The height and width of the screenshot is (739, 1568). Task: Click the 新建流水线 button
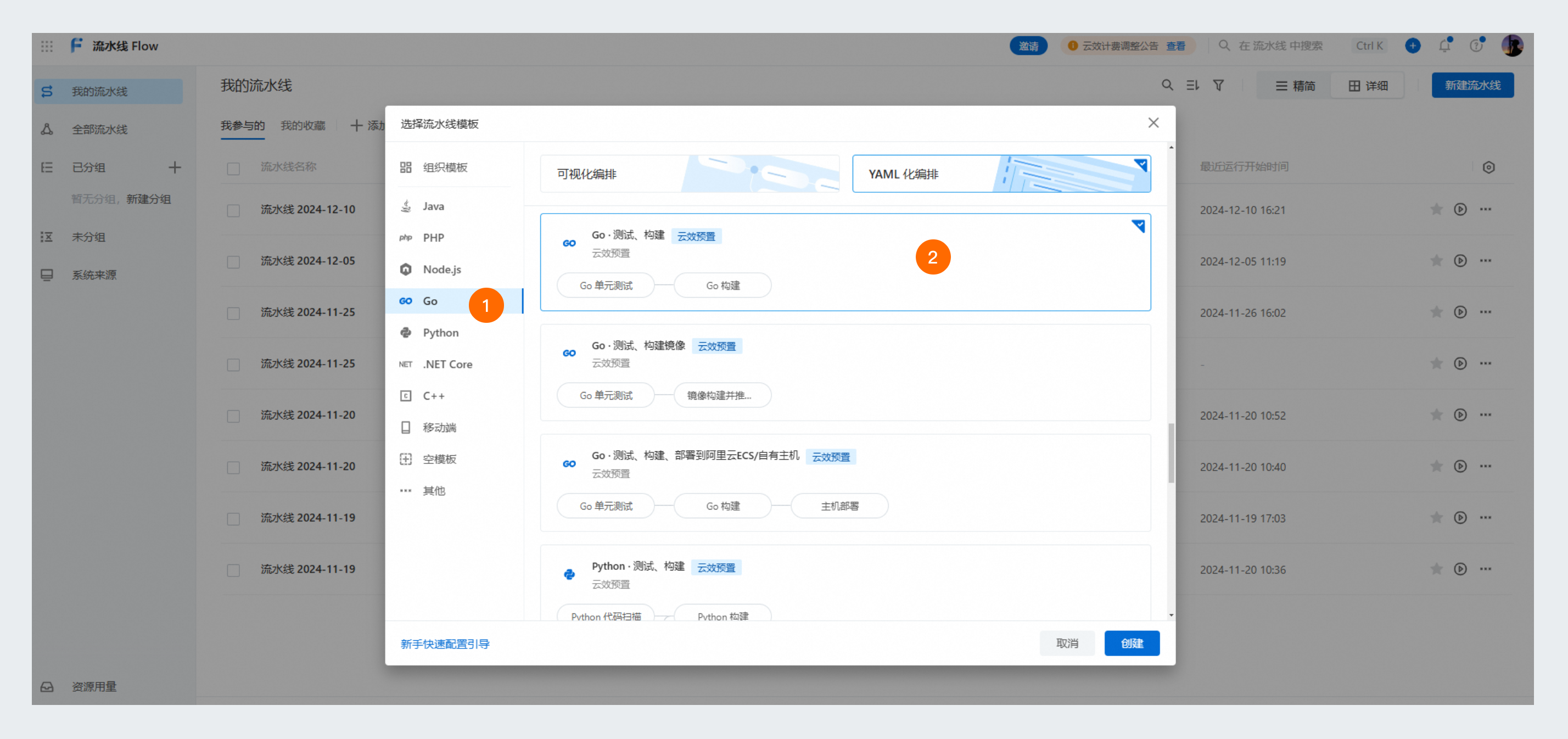point(1472,86)
